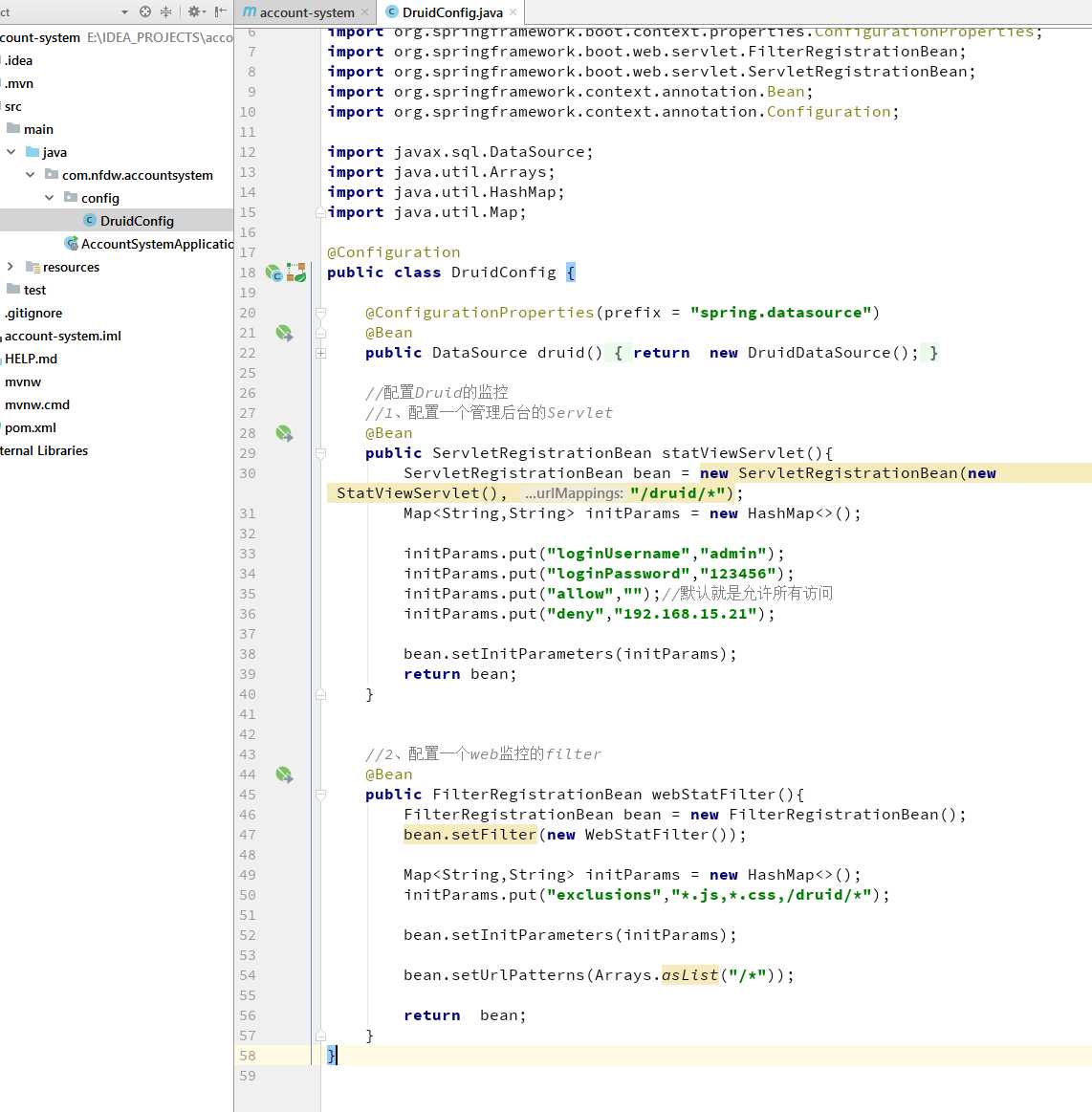1092x1112 pixels.
Task: Open the project view mode dropdown arrow
Action: [125, 12]
